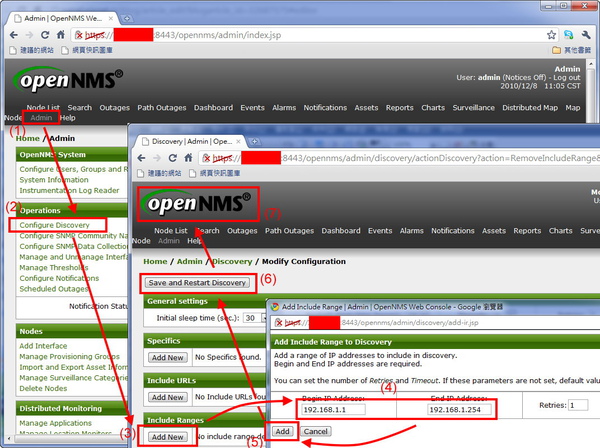Click Configure Discovery link
This screenshot has height=448, width=600.
click(54, 225)
